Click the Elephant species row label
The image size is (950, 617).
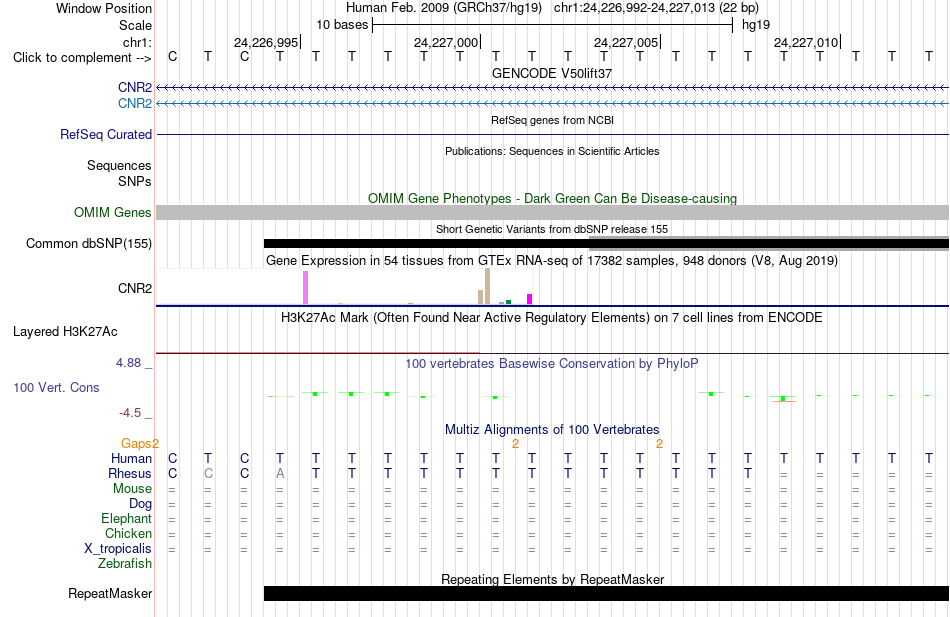click(127, 518)
